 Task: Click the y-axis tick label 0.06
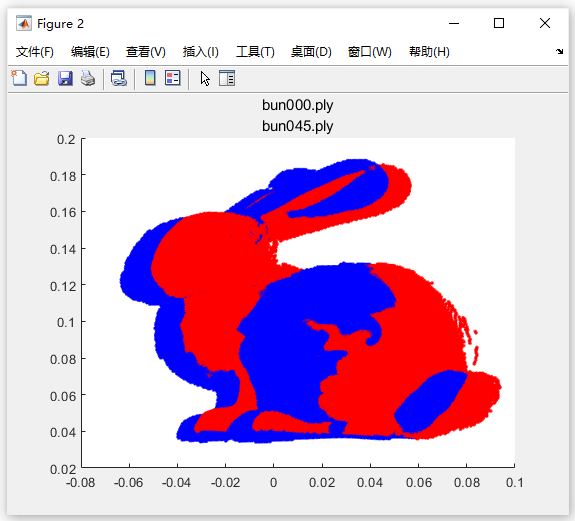(x=63, y=396)
